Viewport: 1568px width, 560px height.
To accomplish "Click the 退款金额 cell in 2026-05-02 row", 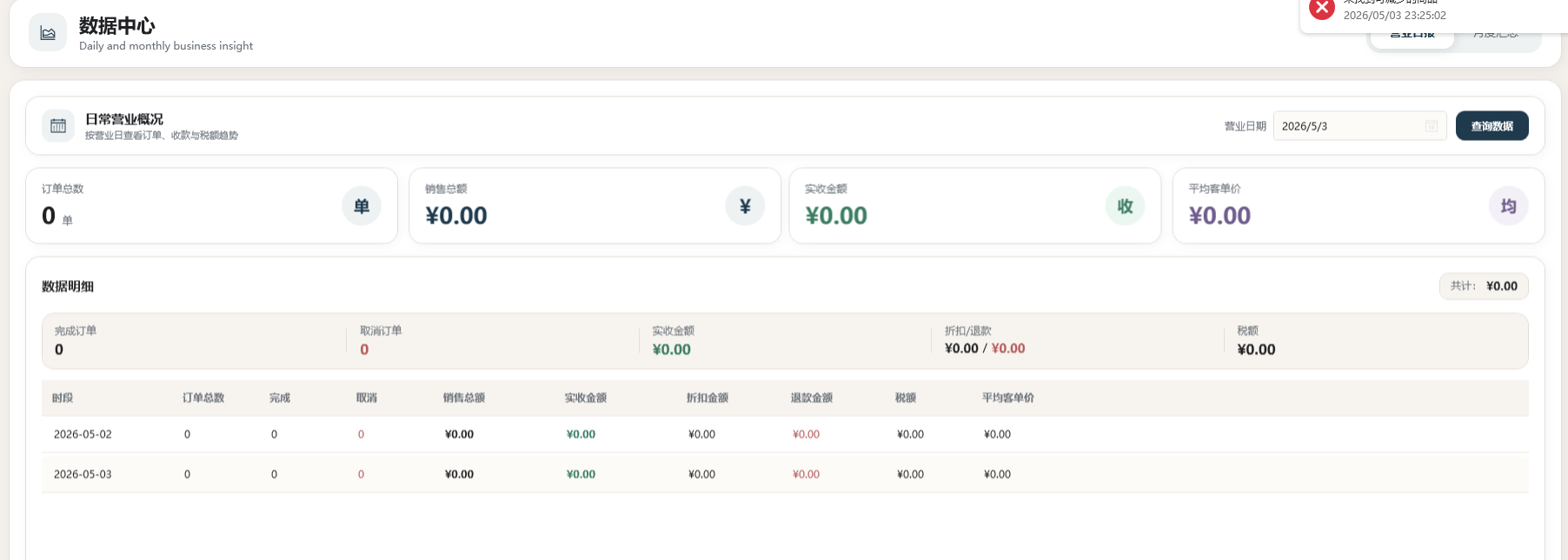I will (x=806, y=435).
